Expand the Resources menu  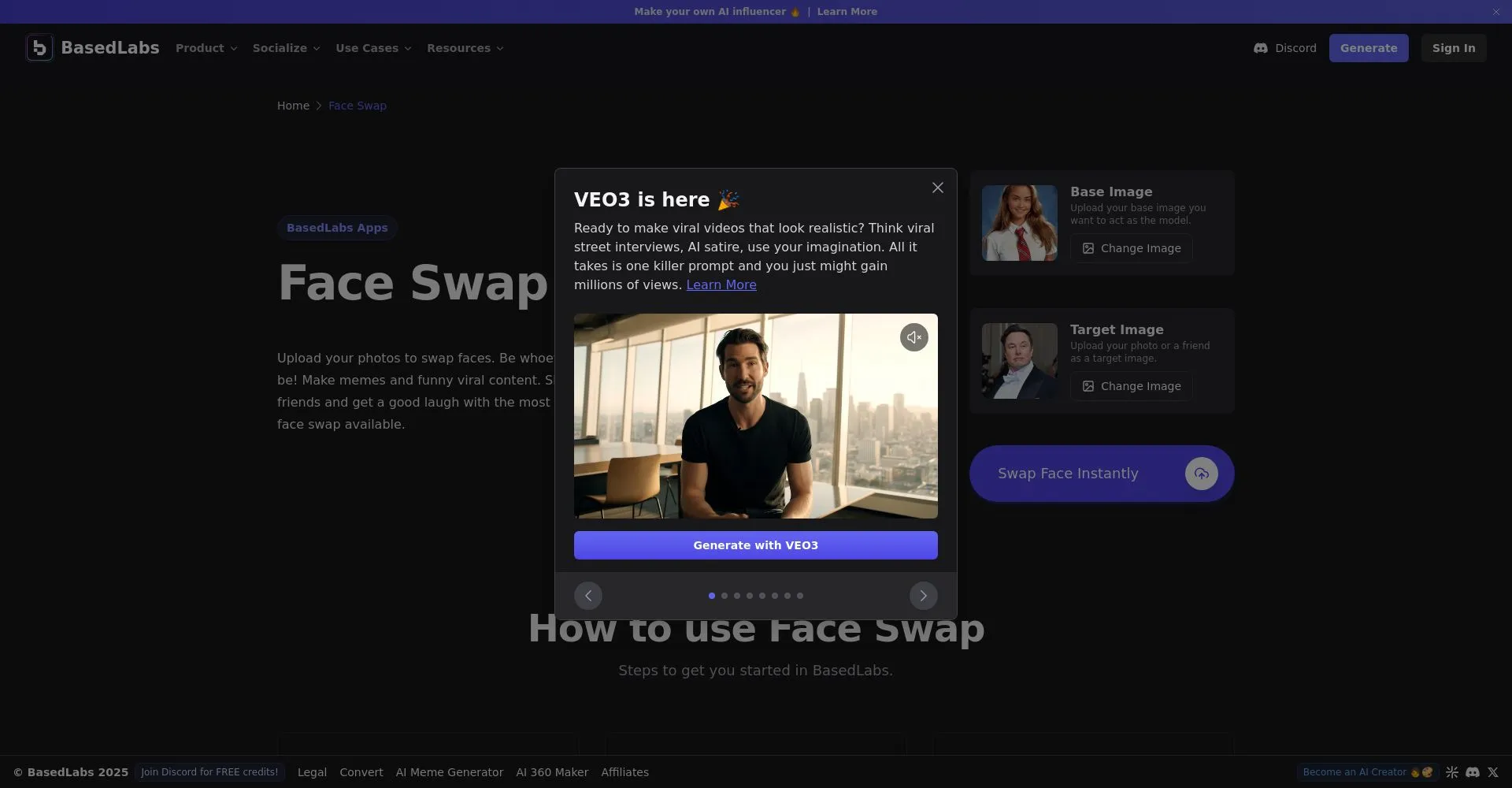[x=465, y=48]
